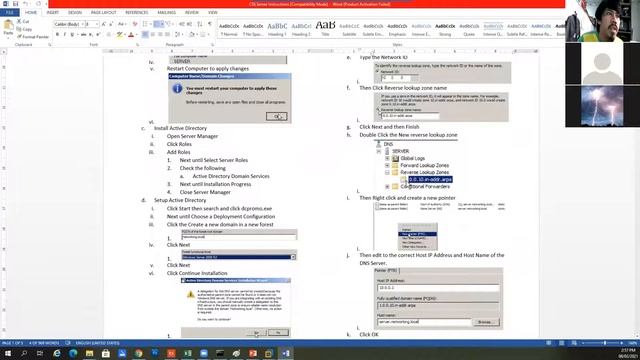The width and height of the screenshot is (640, 360).
Task: Click the Align Right icon
Action: coord(160,35)
